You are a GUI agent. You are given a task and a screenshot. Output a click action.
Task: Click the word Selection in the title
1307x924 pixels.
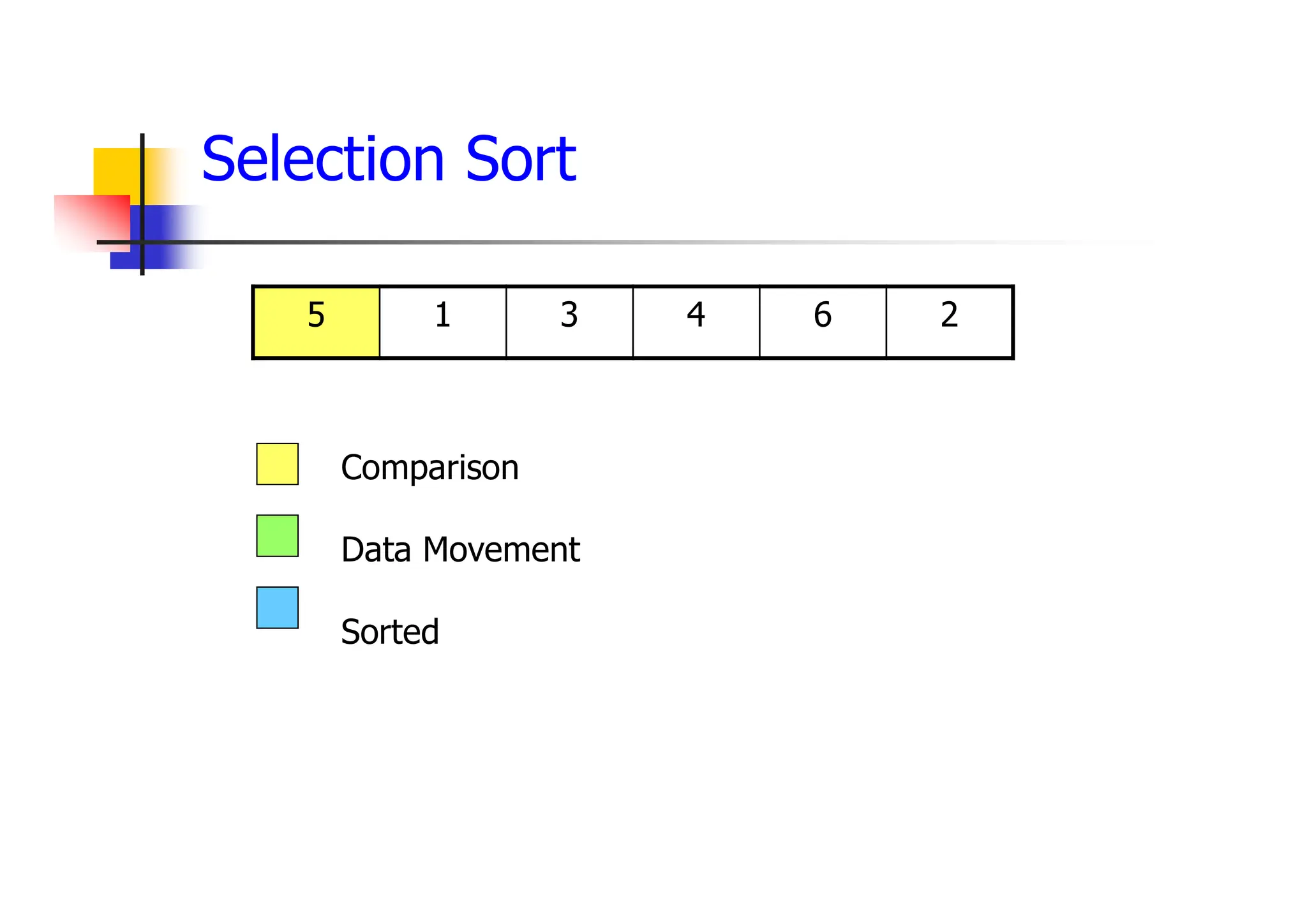[322, 160]
